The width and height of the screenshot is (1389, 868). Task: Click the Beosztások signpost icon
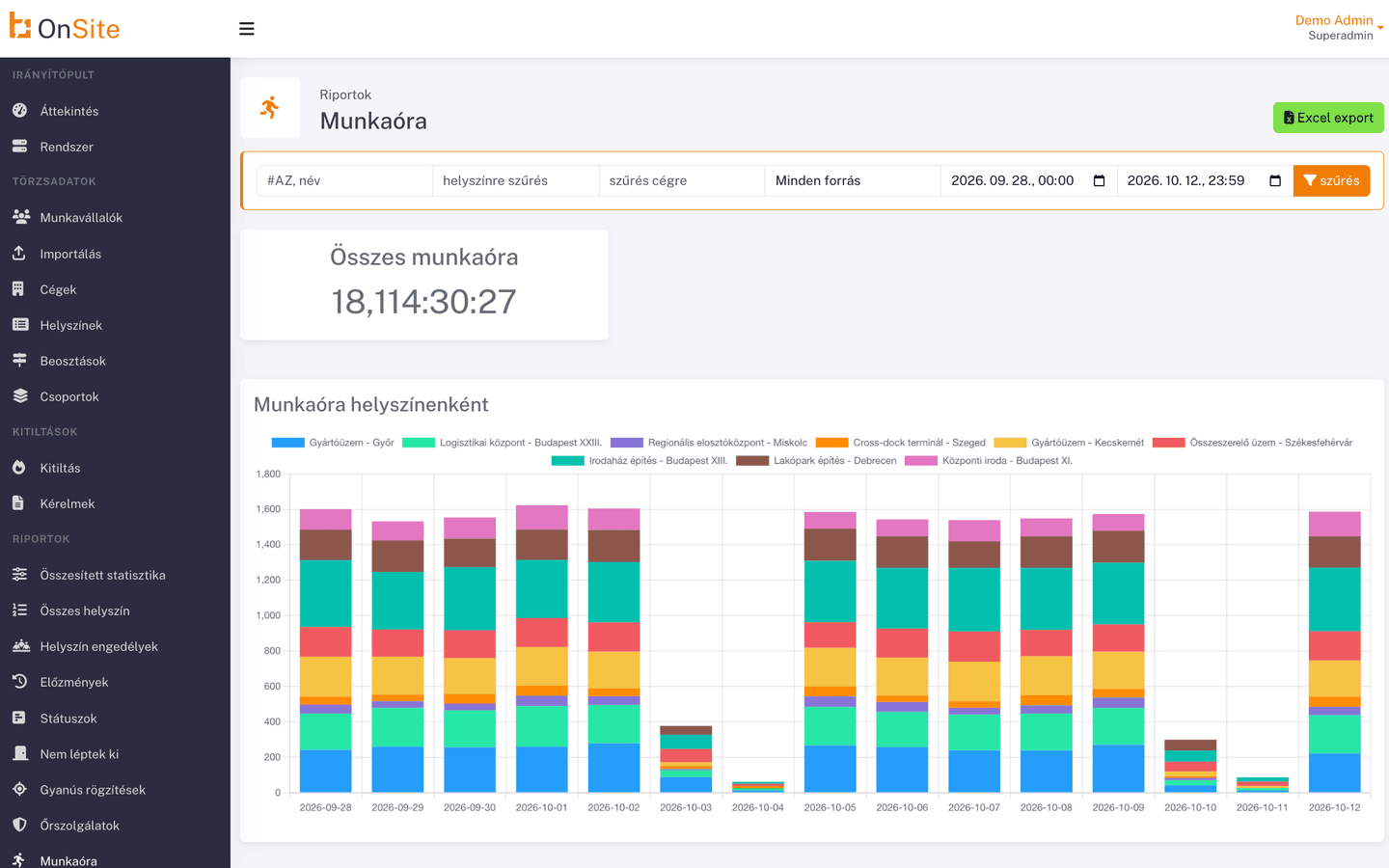[19, 360]
